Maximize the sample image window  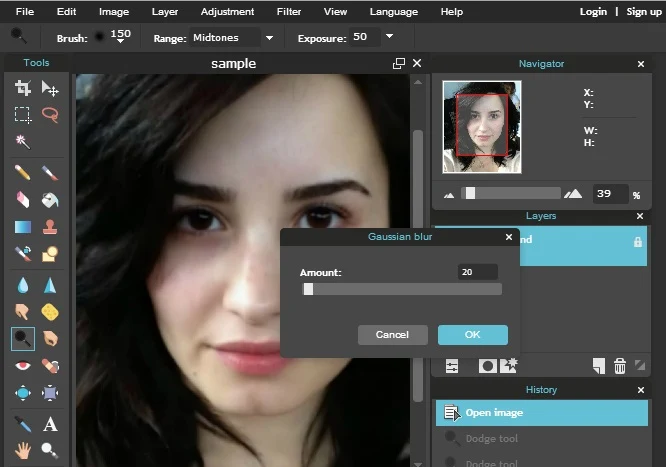click(399, 63)
